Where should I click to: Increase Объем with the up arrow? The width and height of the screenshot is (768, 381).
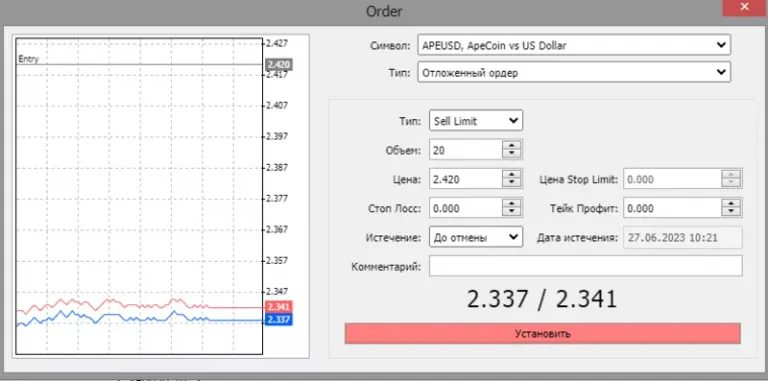coord(511,145)
